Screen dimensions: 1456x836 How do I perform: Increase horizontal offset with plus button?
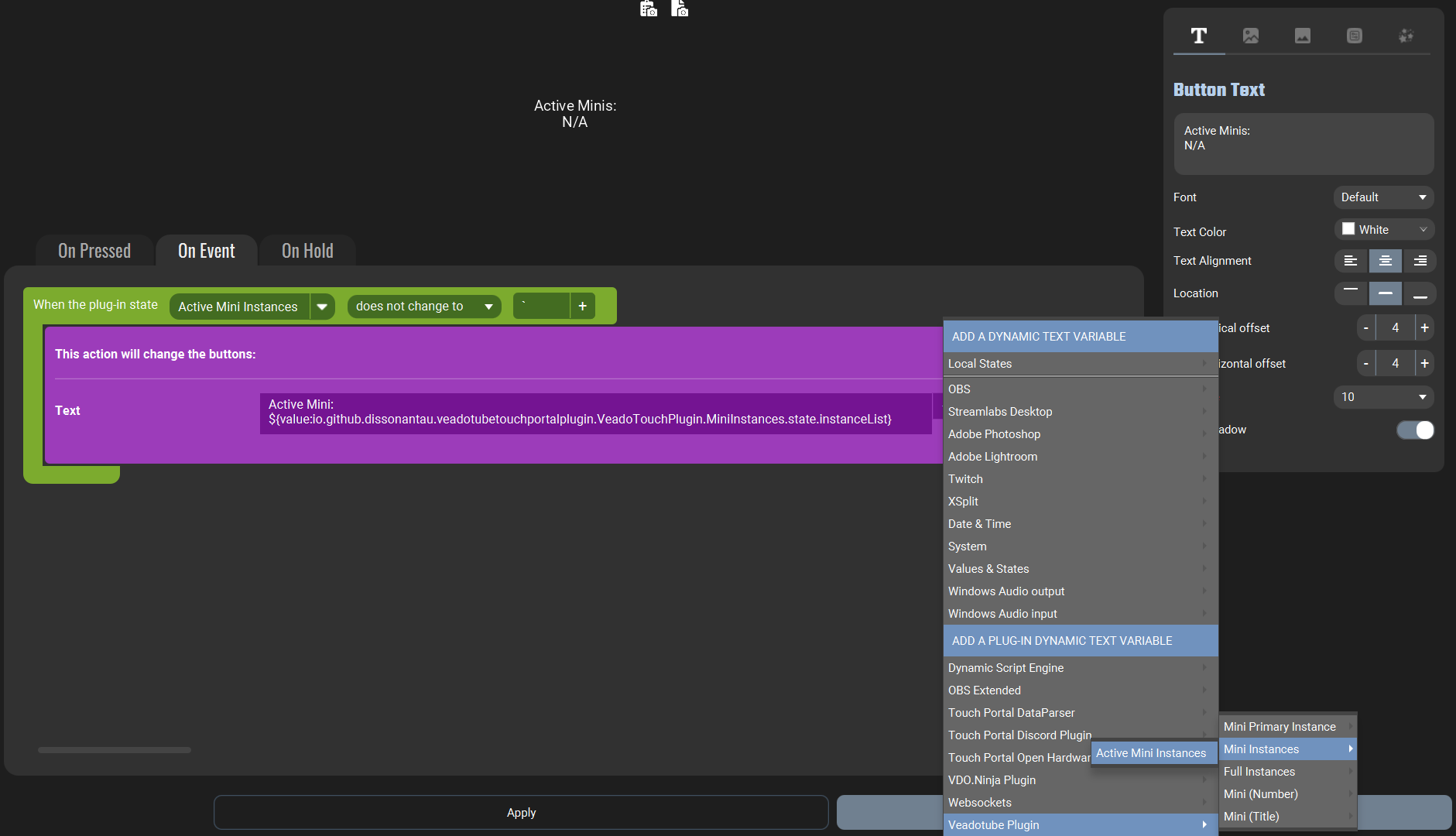[x=1425, y=364]
